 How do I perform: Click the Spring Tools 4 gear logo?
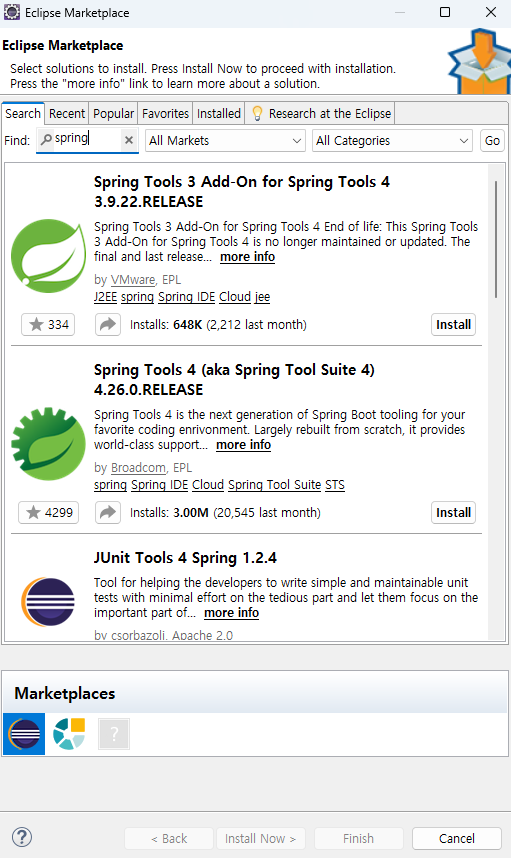(48, 444)
